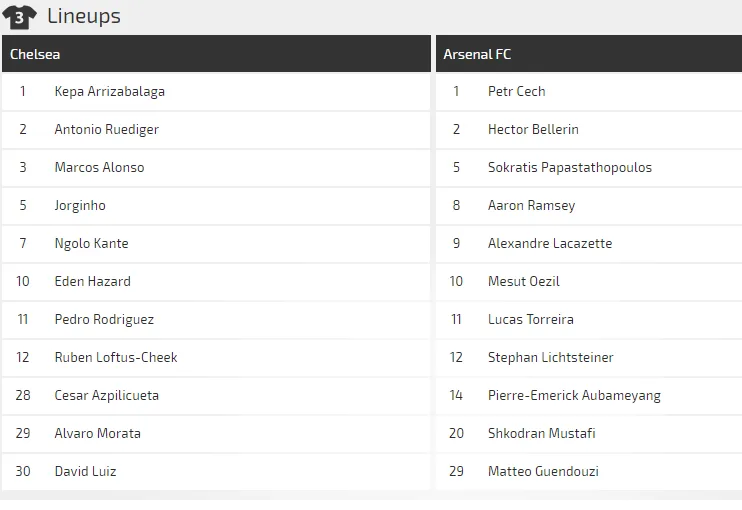
Task: Click Ngolo Kante's name
Action: [x=91, y=244]
